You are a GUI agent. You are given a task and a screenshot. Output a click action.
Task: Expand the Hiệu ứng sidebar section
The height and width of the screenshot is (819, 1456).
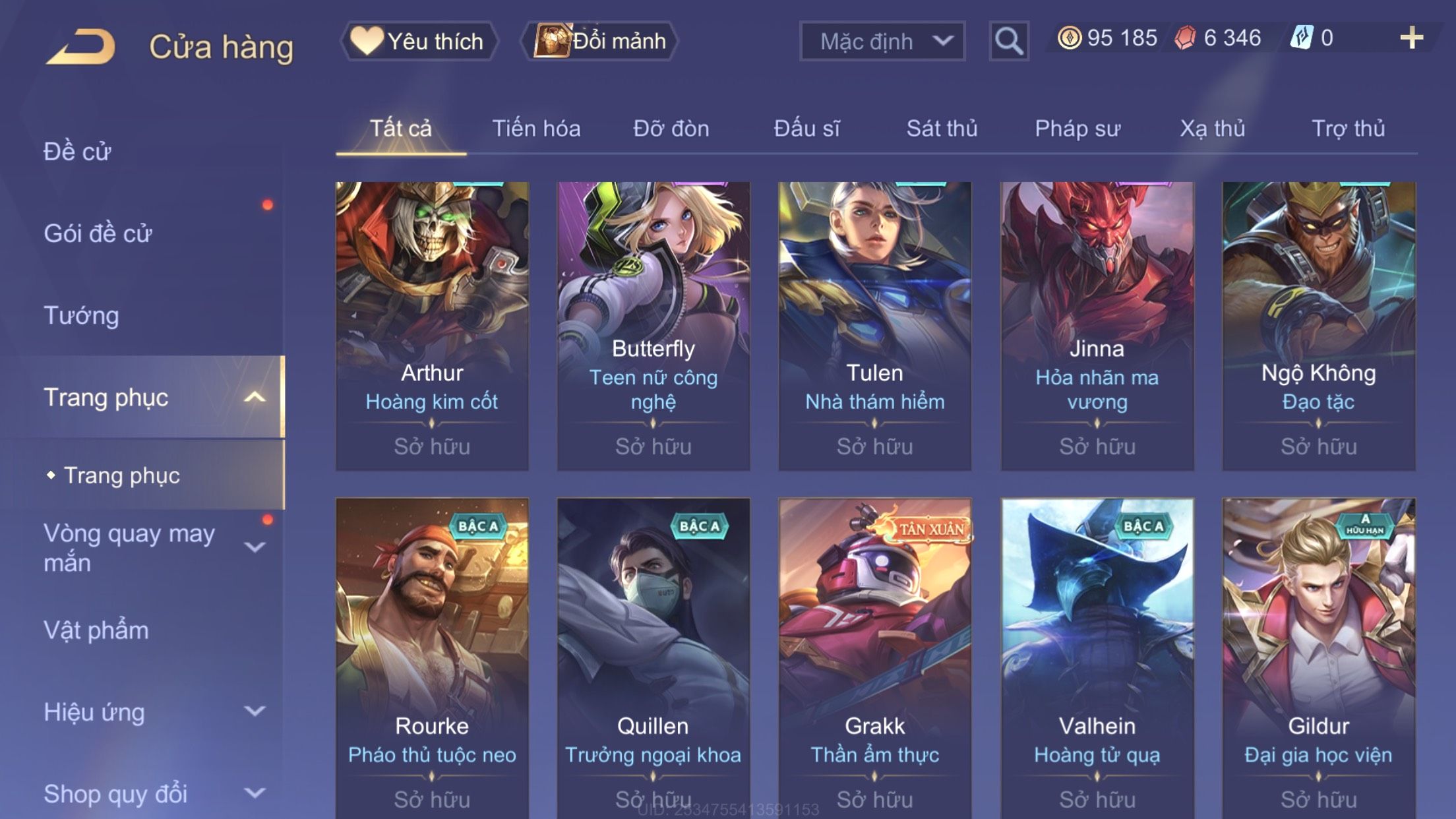[x=255, y=711]
